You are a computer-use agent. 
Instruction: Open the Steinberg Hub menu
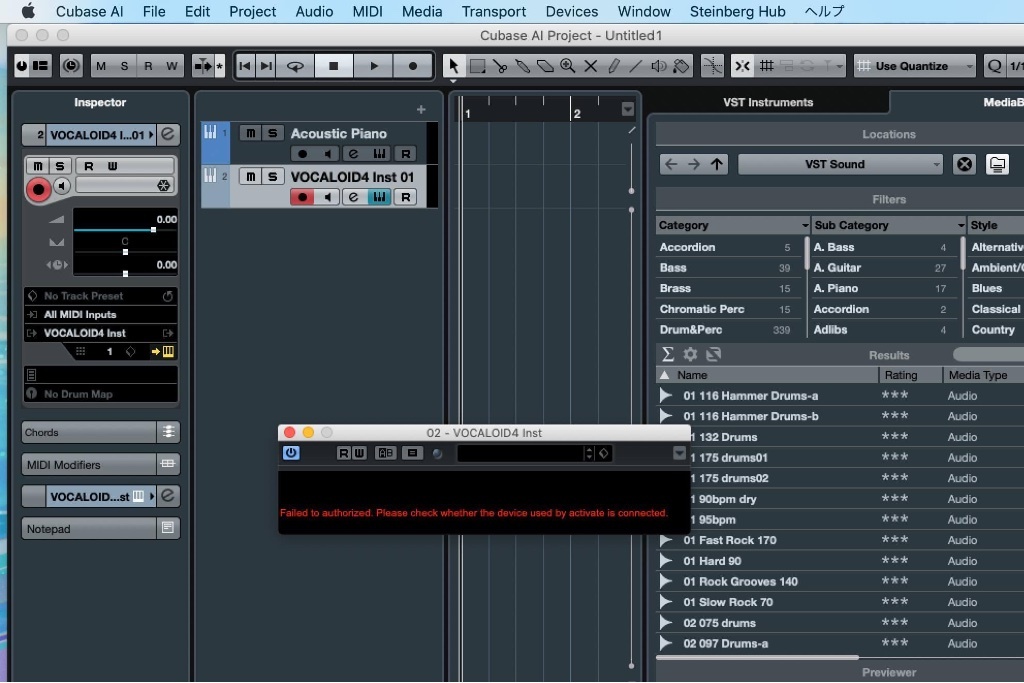tap(738, 12)
